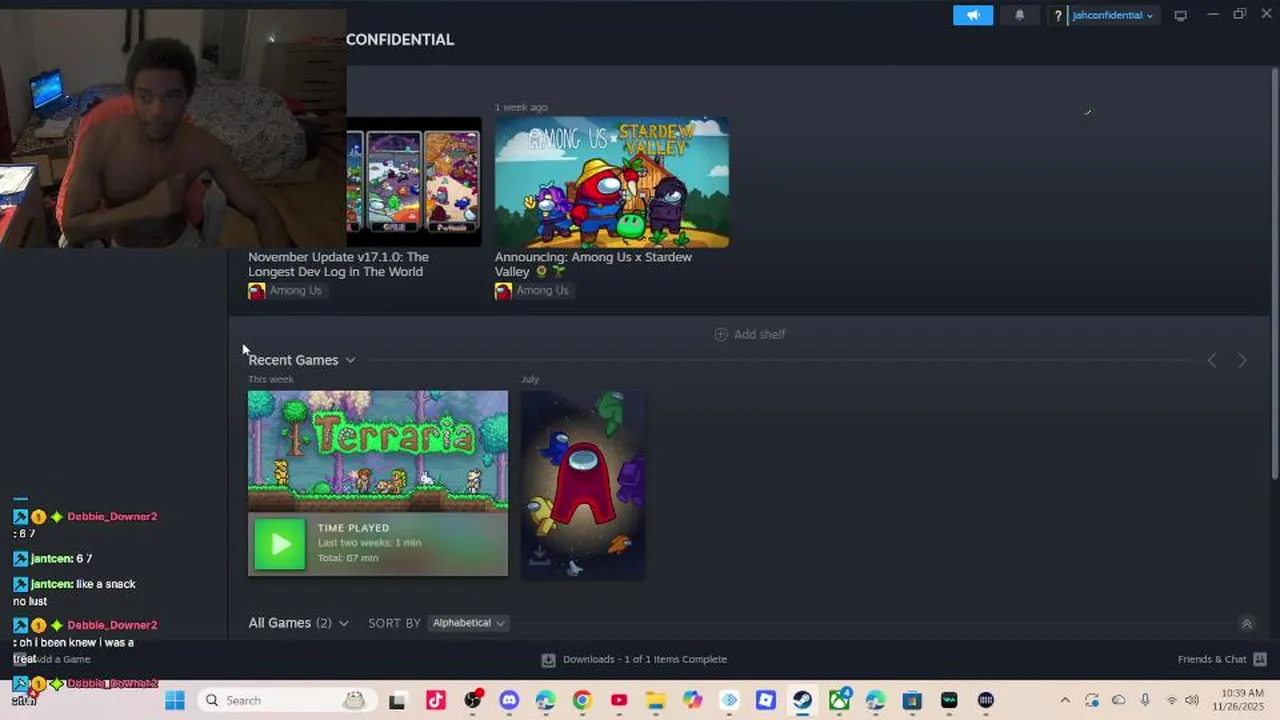Play Terraria with green play button
The image size is (1280, 720).
[279, 544]
